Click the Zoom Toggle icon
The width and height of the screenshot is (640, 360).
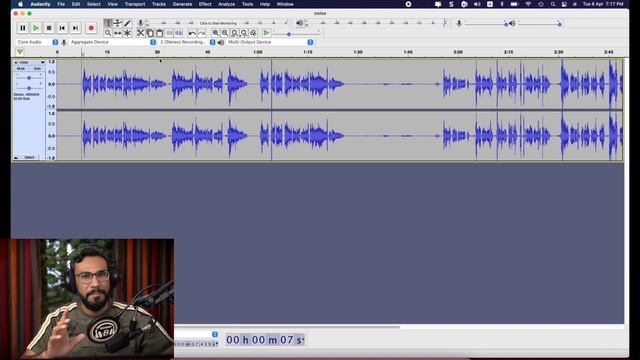pos(253,33)
